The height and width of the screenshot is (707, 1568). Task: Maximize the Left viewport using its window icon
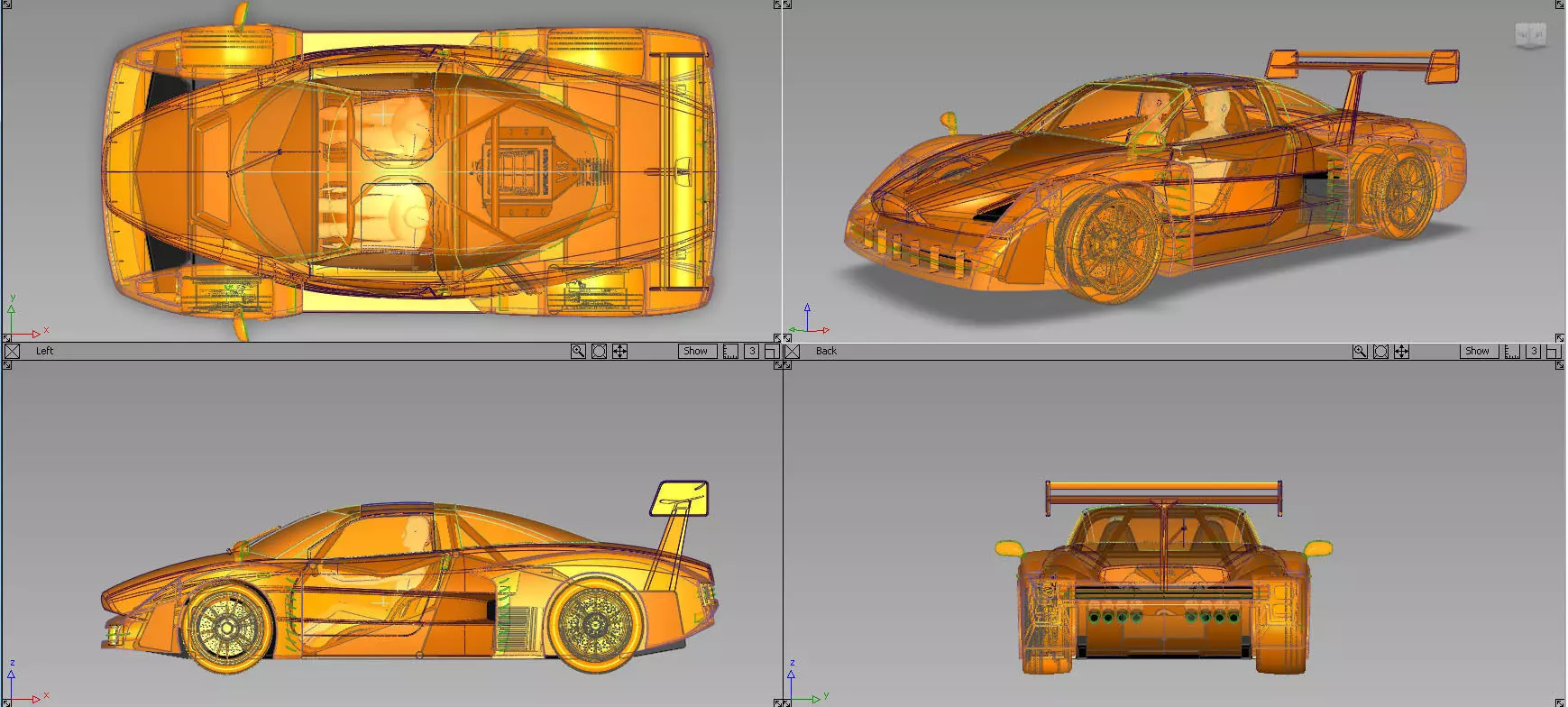coord(772,352)
